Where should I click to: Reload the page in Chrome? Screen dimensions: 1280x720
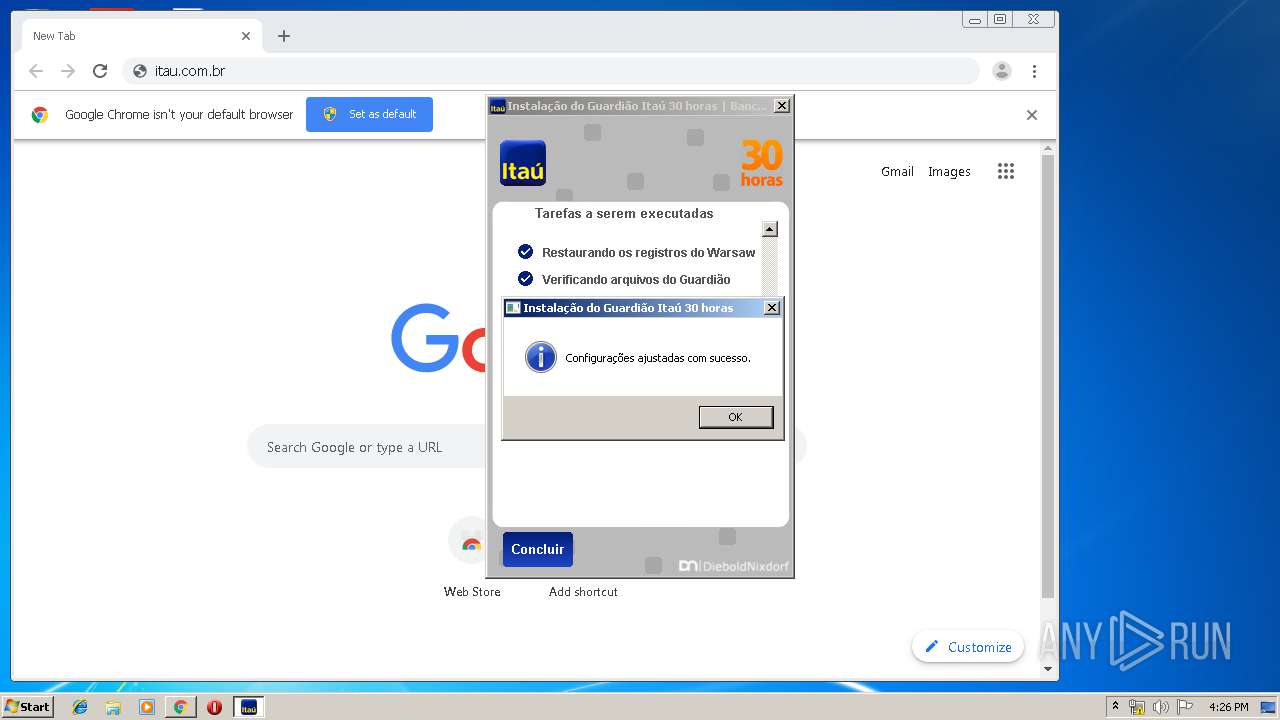(100, 71)
